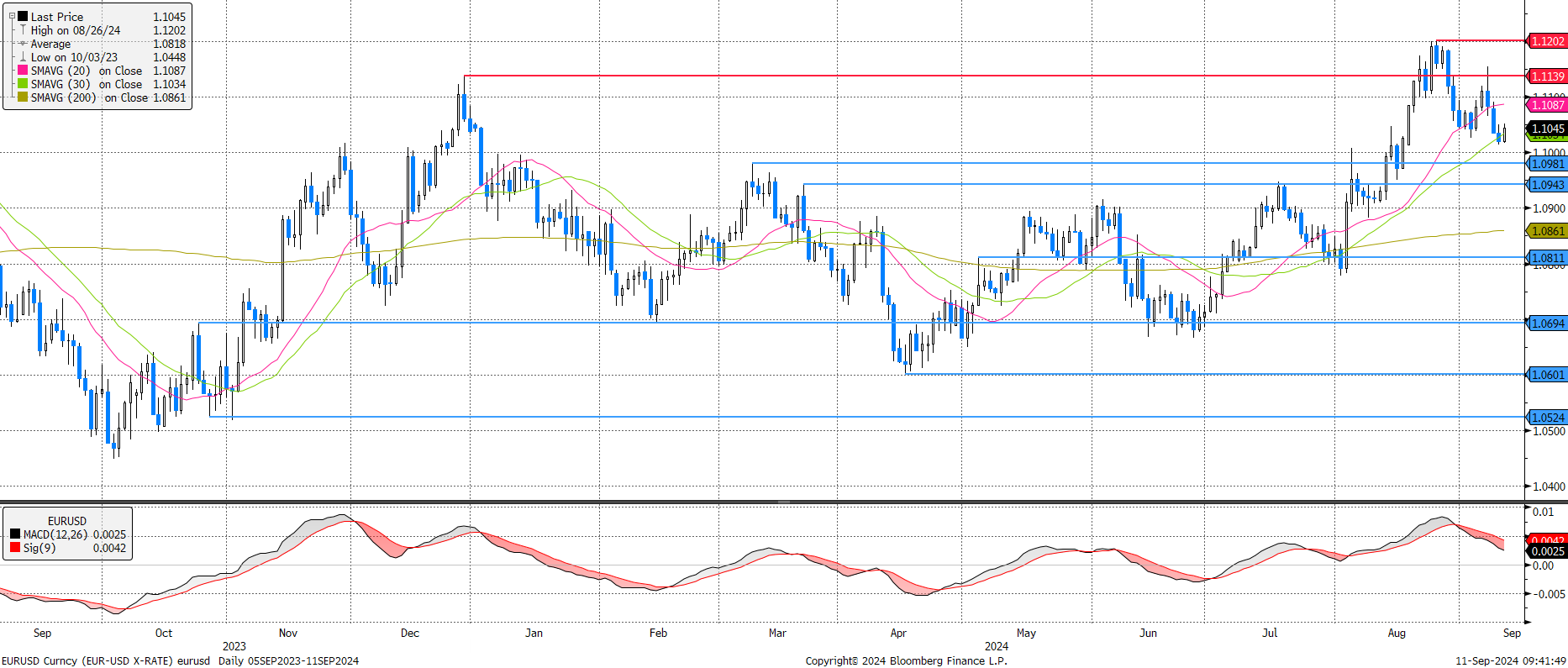Select 'SMAVG (200) on Close' legend label

point(89,97)
